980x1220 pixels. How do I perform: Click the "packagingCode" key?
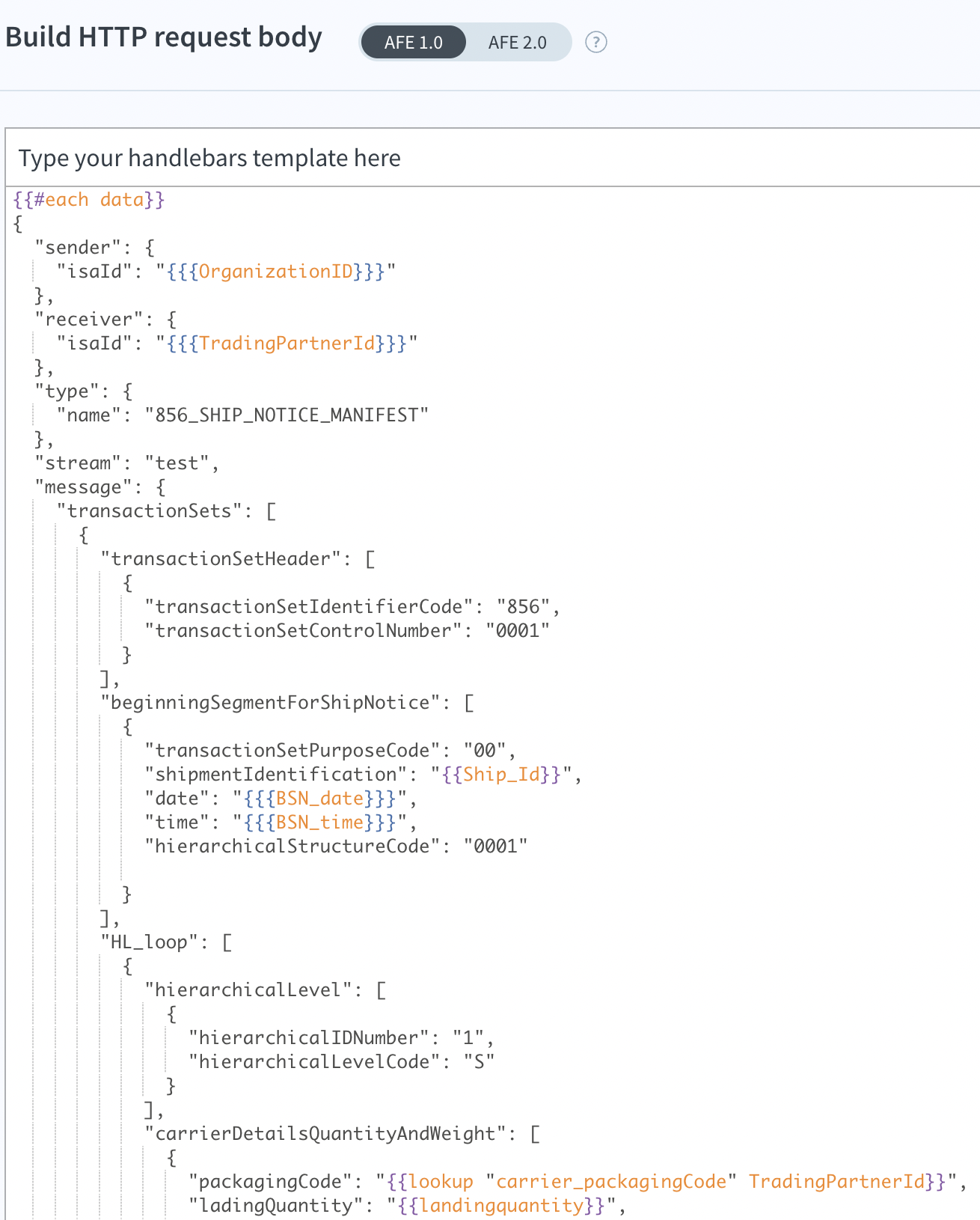point(270,1182)
